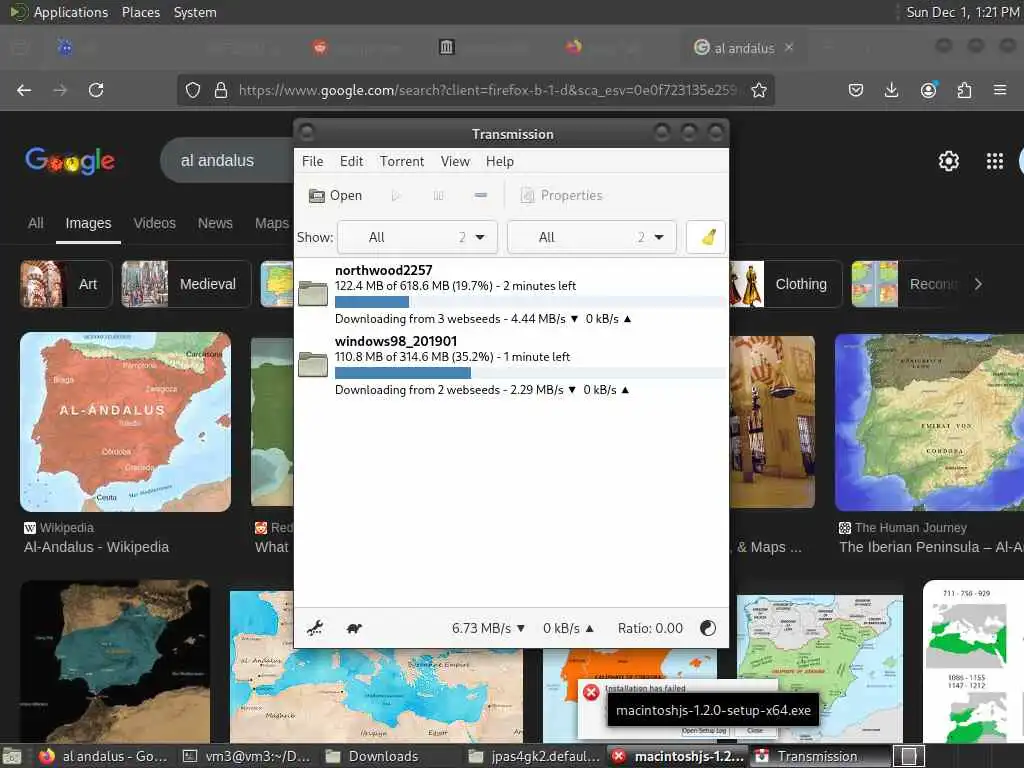Expand the first Show All activity filter
The height and width of the screenshot is (768, 1024).
point(417,237)
